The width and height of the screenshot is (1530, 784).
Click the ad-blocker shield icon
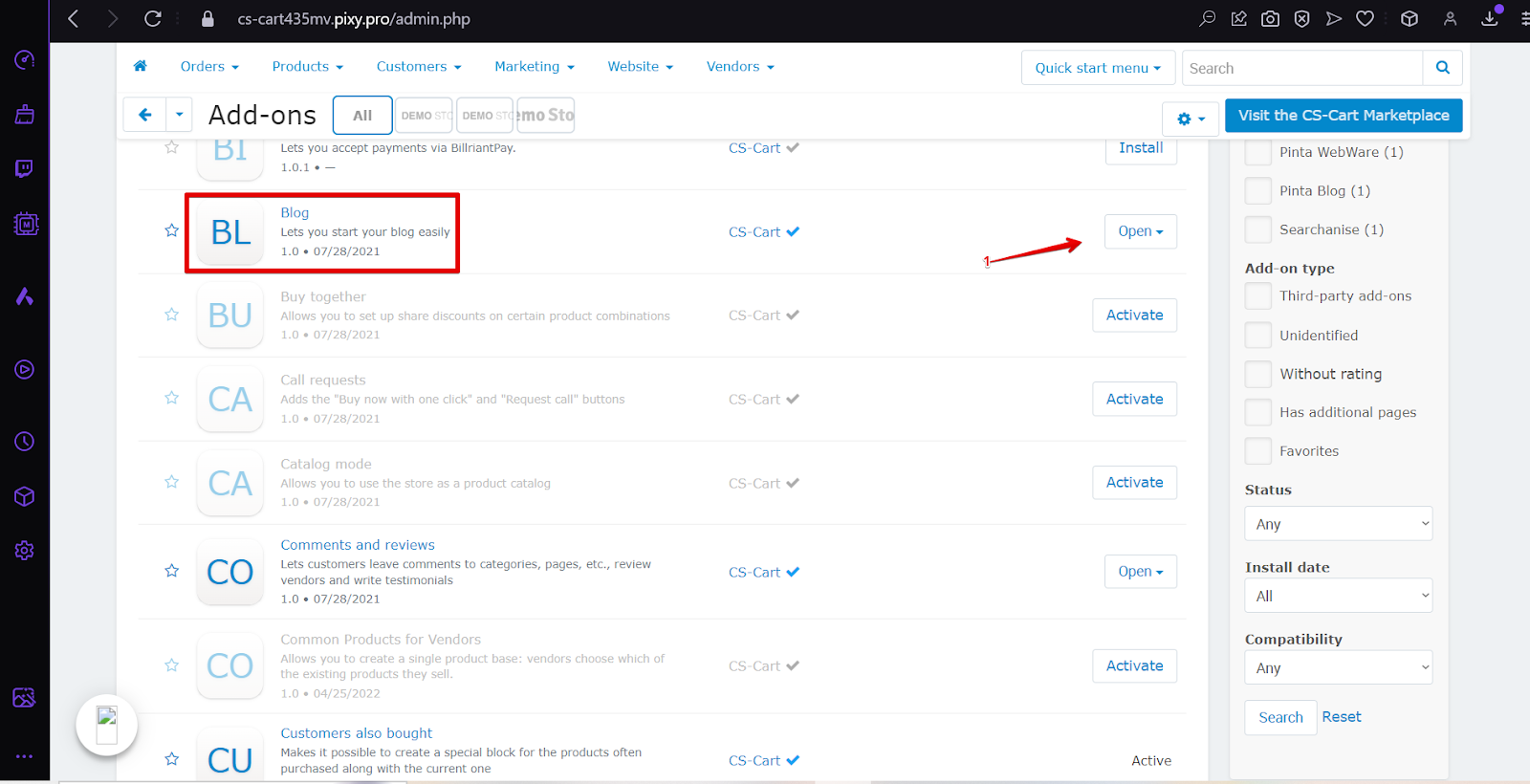pos(1301,18)
